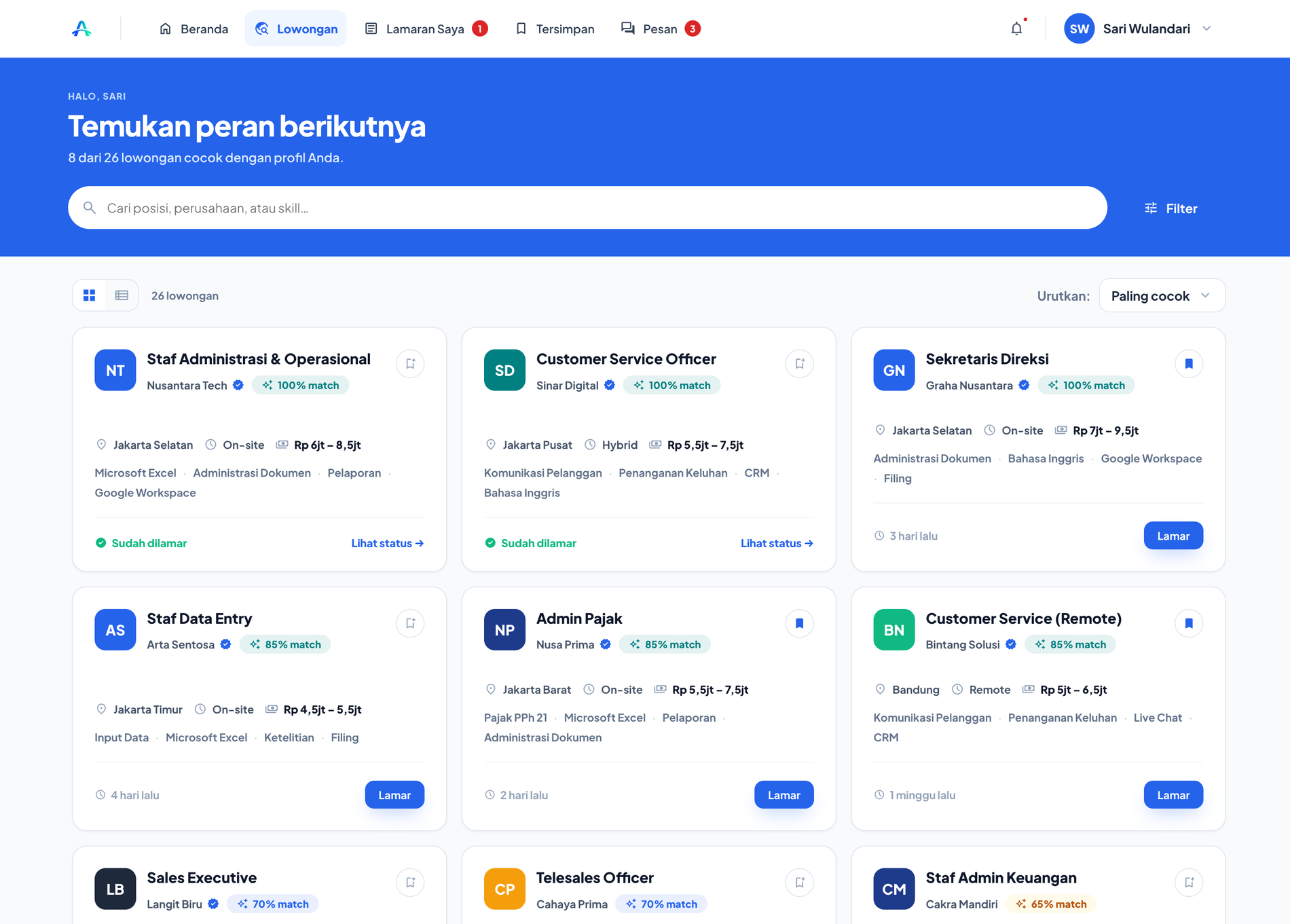The image size is (1290, 924).
Task: Click the verified badge next to Langit Biru
Action: click(213, 904)
